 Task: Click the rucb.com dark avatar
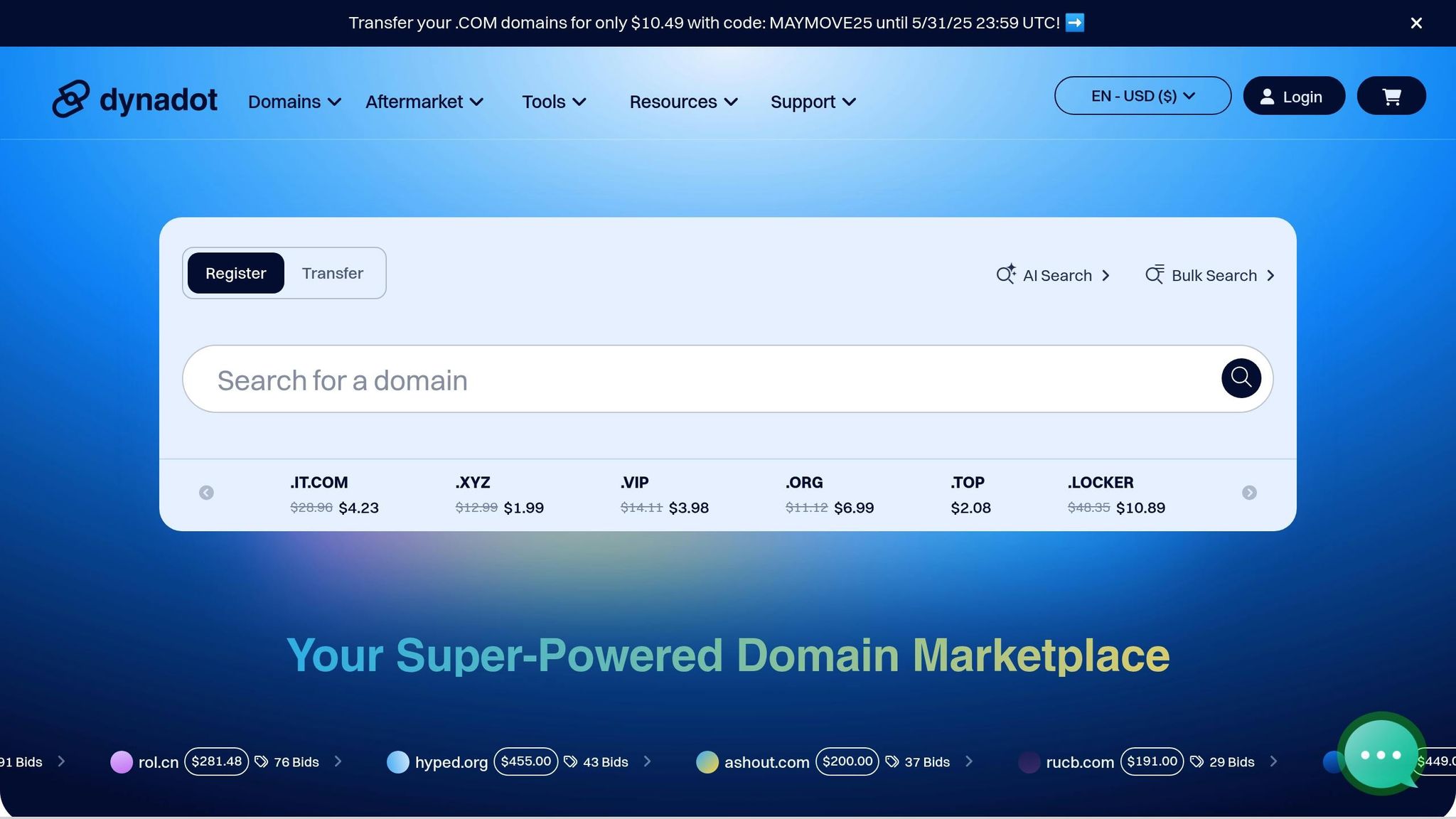click(1029, 762)
